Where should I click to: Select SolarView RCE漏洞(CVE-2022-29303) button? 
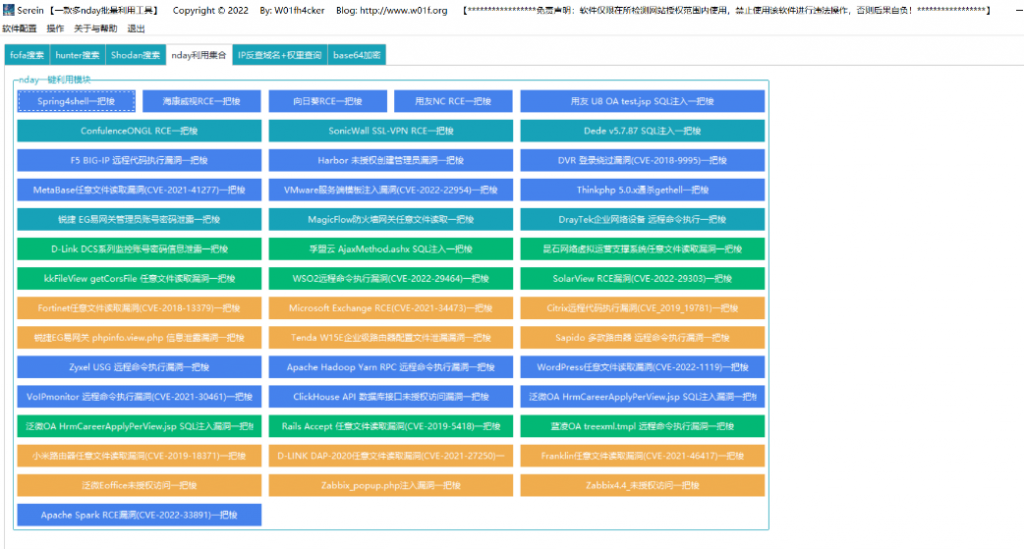[x=642, y=278]
